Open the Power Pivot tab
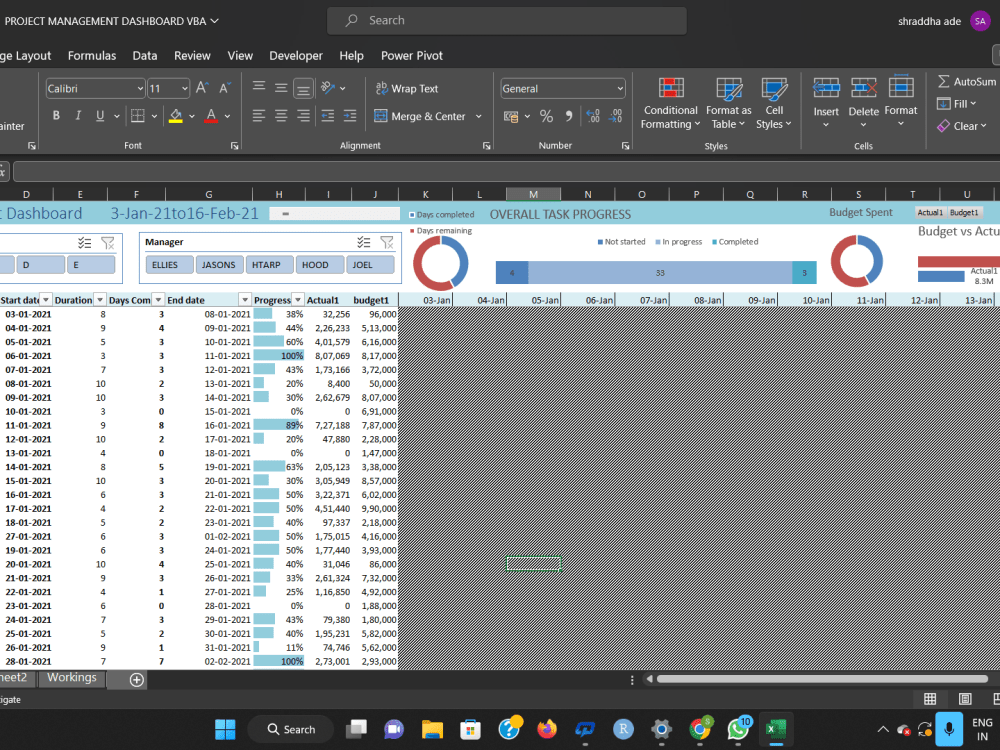Viewport: 1000px width, 750px height. point(411,55)
